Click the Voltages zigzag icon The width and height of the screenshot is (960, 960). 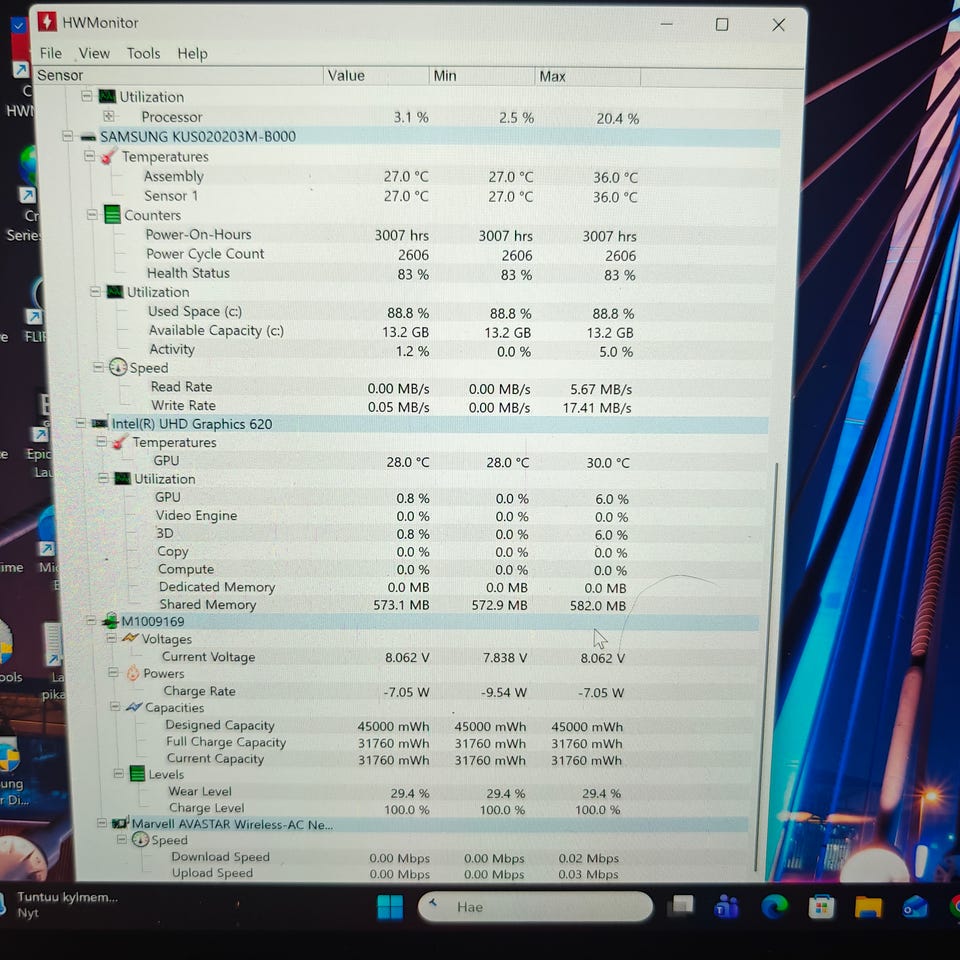tap(130, 638)
